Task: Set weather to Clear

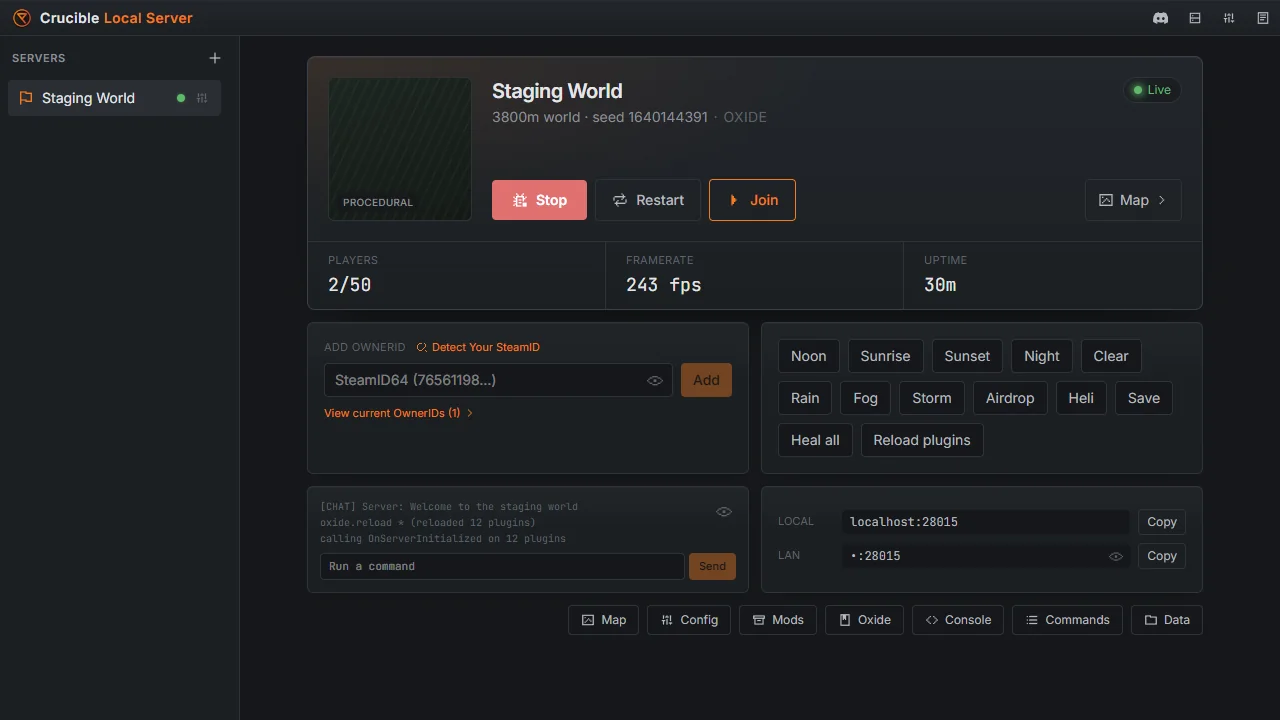Action: pyautogui.click(x=1111, y=356)
